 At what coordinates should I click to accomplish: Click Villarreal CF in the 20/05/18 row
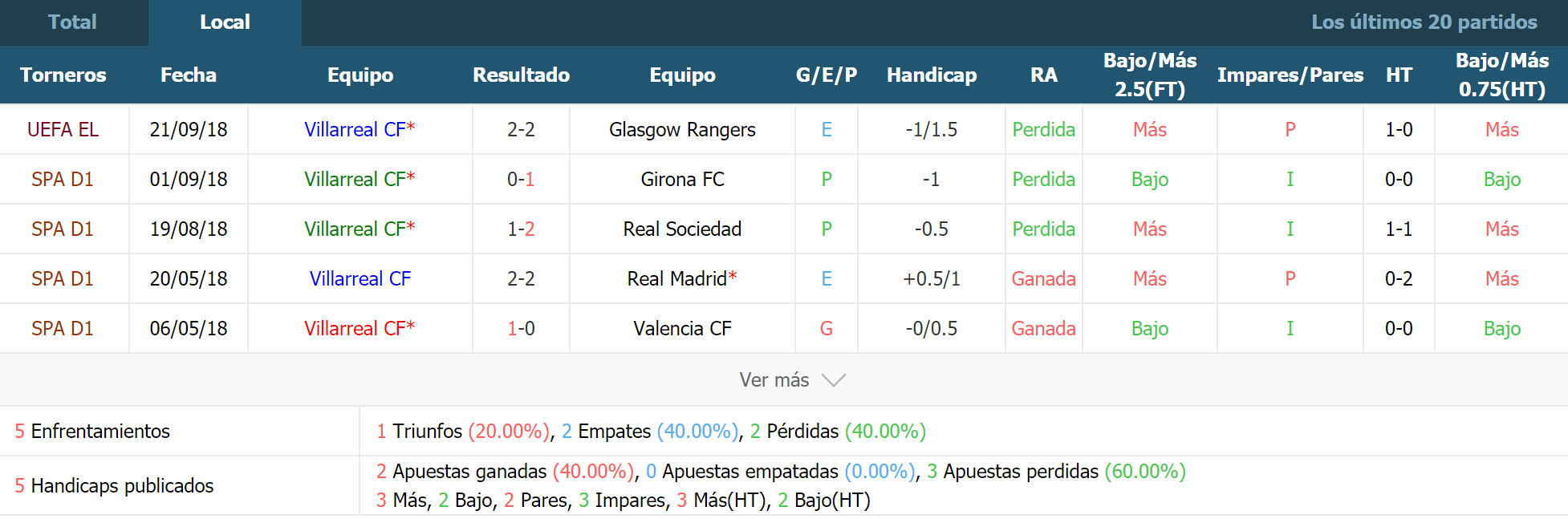pos(360,279)
